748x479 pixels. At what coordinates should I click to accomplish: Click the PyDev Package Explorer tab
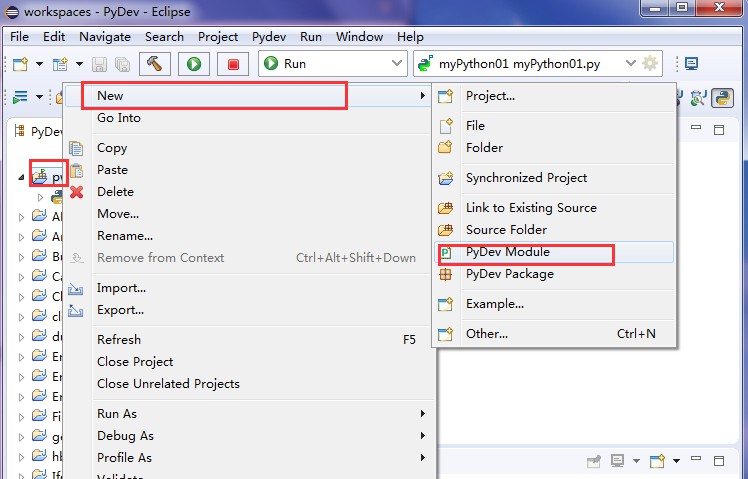click(x=38, y=131)
